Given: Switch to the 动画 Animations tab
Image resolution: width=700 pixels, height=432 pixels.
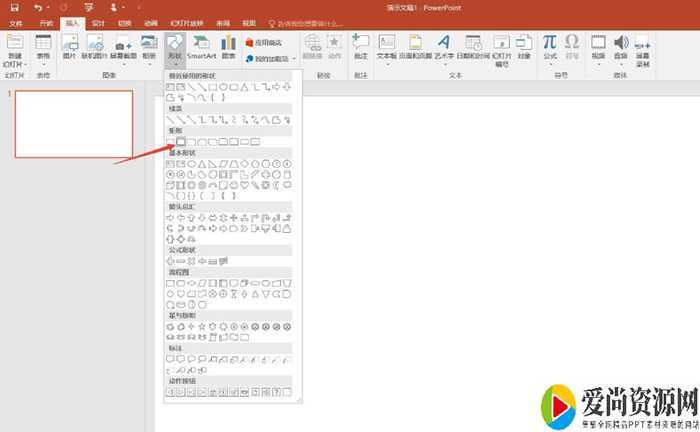Looking at the screenshot, I should click(x=149, y=22).
